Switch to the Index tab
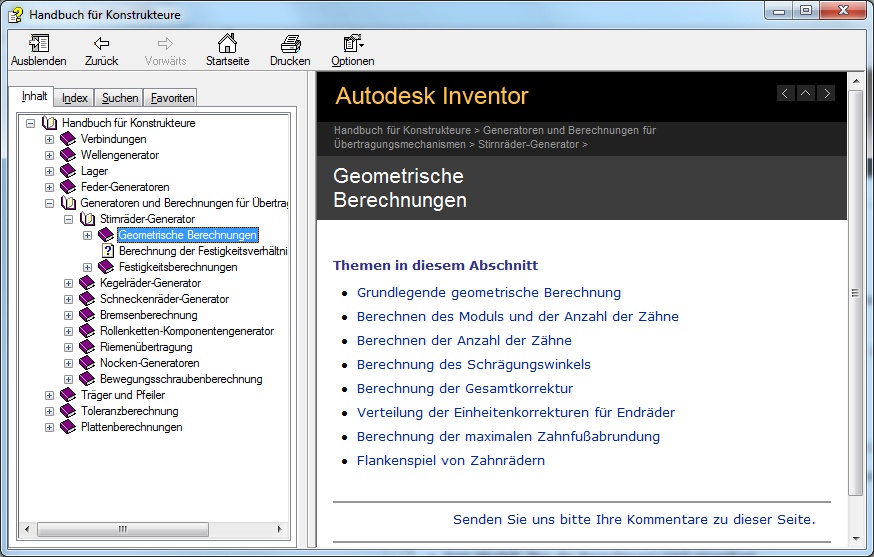Image resolution: width=874 pixels, height=557 pixels. coord(75,98)
